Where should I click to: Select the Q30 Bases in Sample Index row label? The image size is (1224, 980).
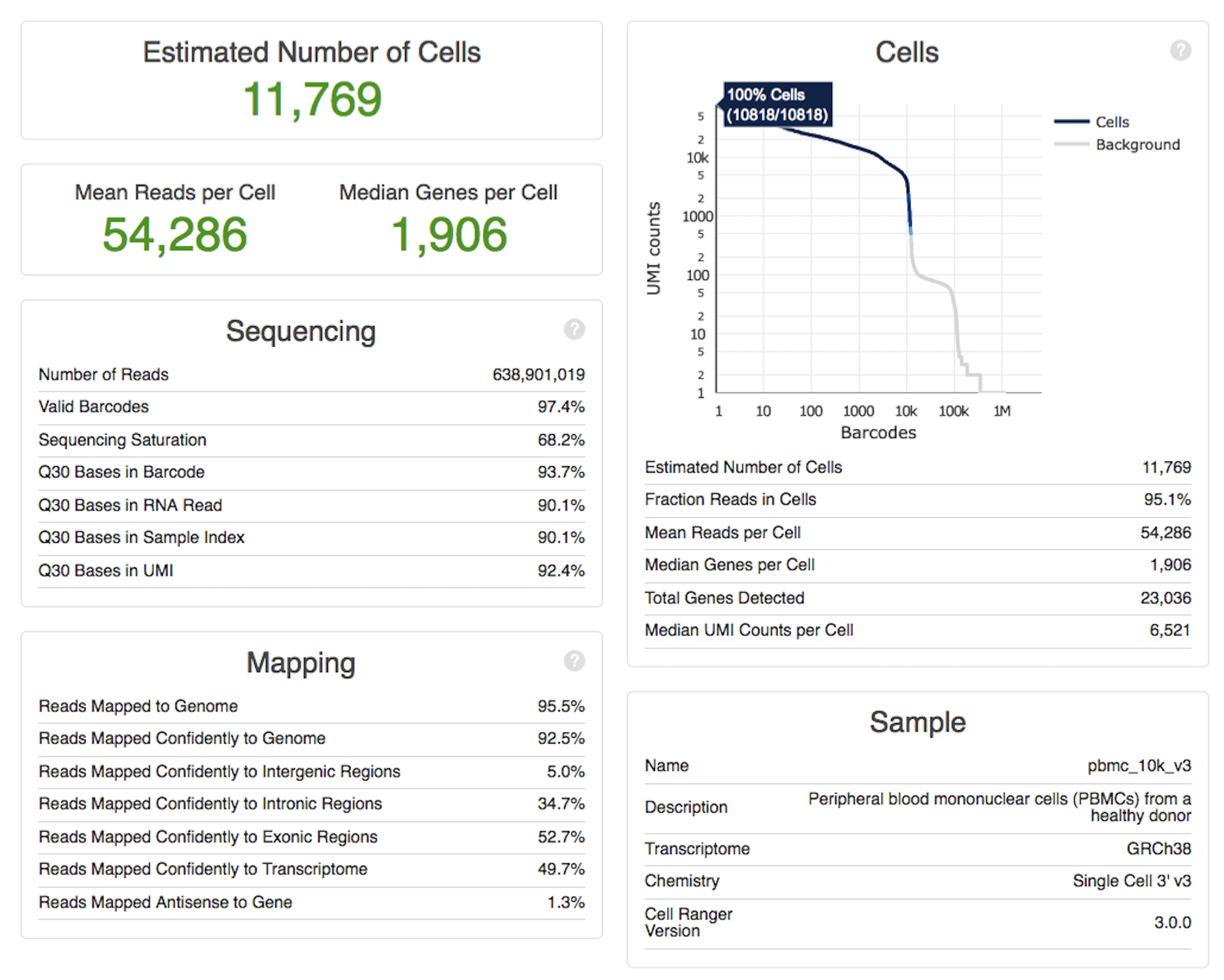[142, 537]
